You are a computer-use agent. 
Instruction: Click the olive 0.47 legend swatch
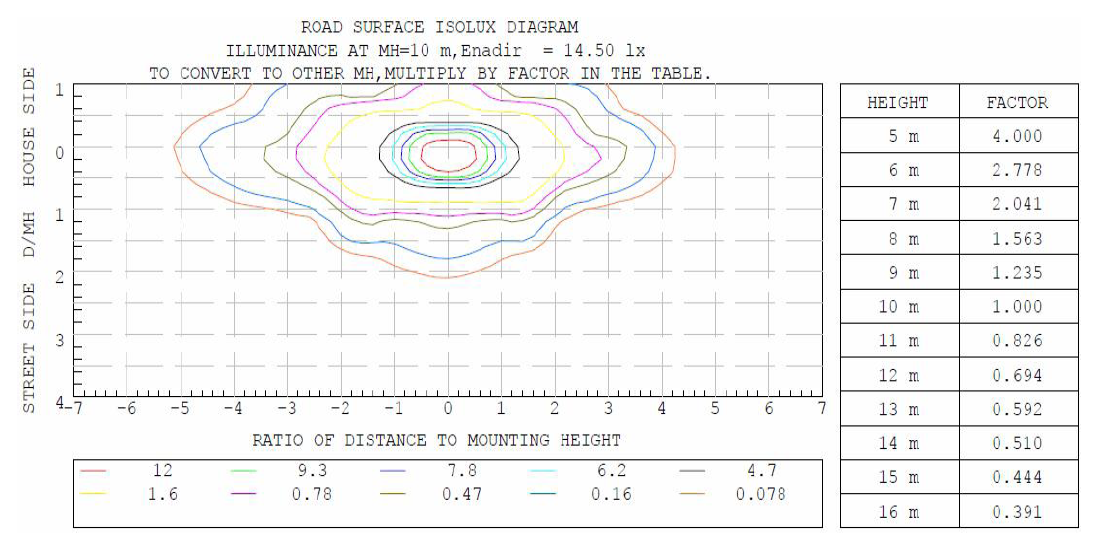(x=398, y=494)
